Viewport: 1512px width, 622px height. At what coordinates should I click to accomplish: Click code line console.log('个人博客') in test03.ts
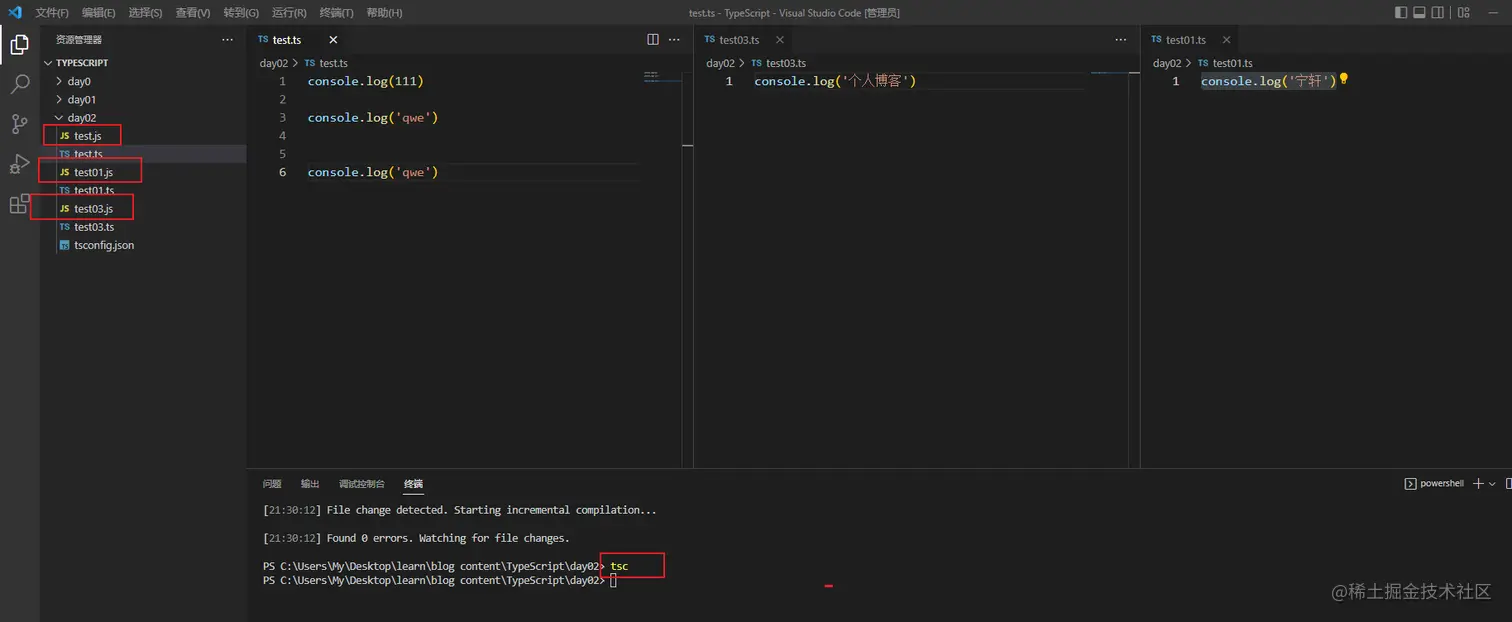pyautogui.click(x=835, y=81)
